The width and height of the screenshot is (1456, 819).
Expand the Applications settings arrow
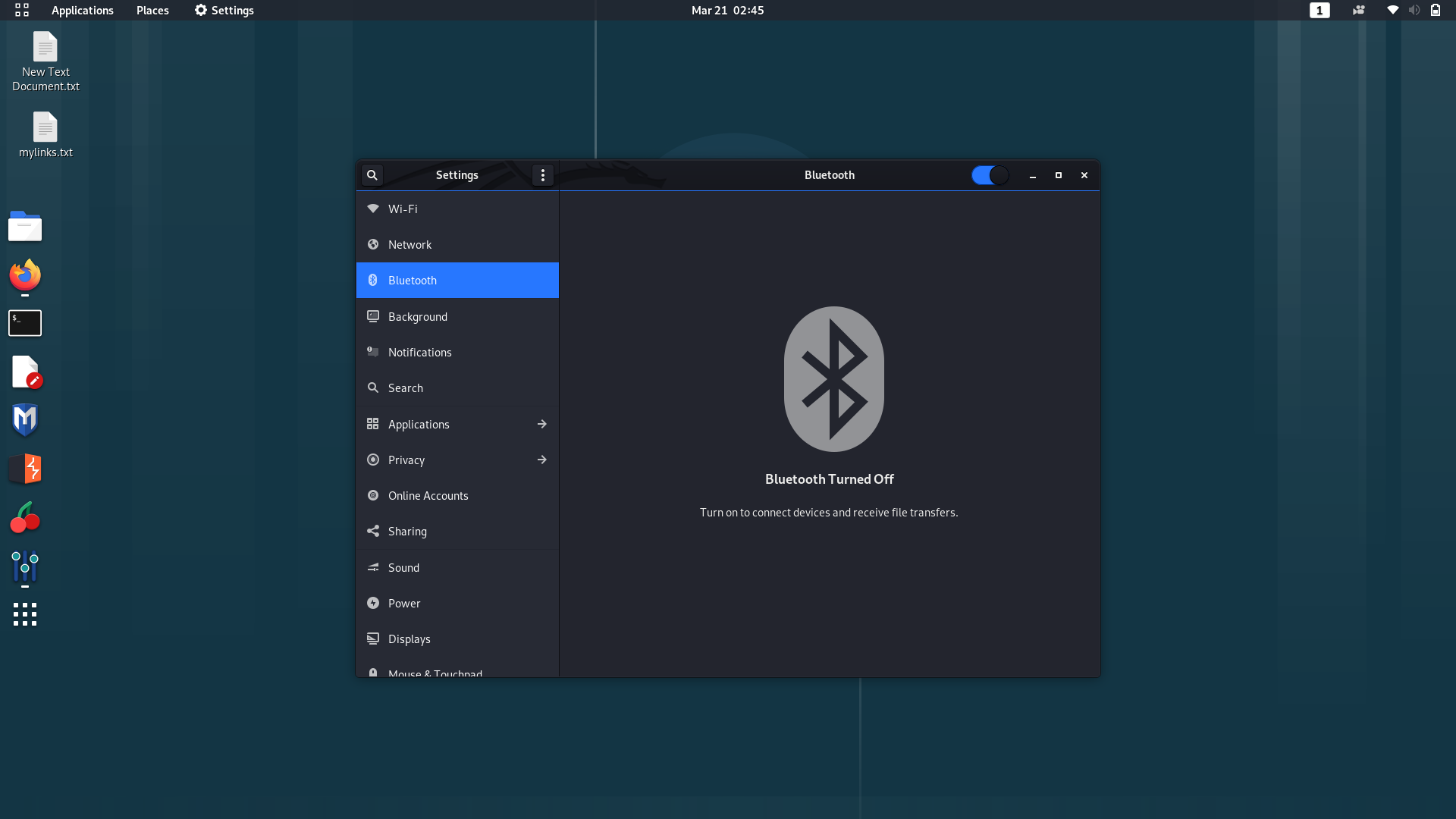(541, 424)
